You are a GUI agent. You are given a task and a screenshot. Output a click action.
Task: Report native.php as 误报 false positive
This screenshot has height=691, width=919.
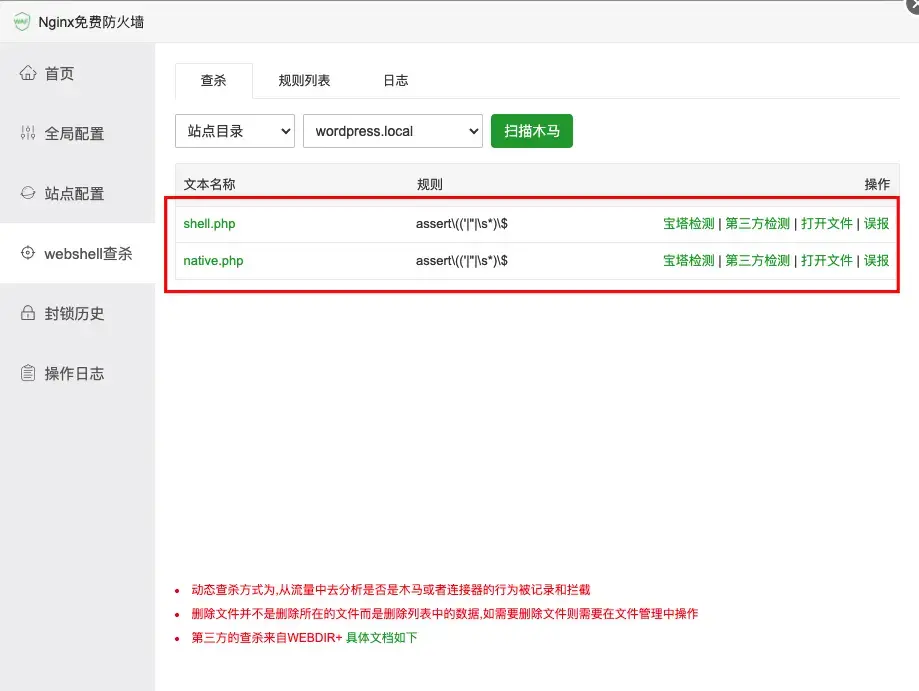[x=876, y=260]
